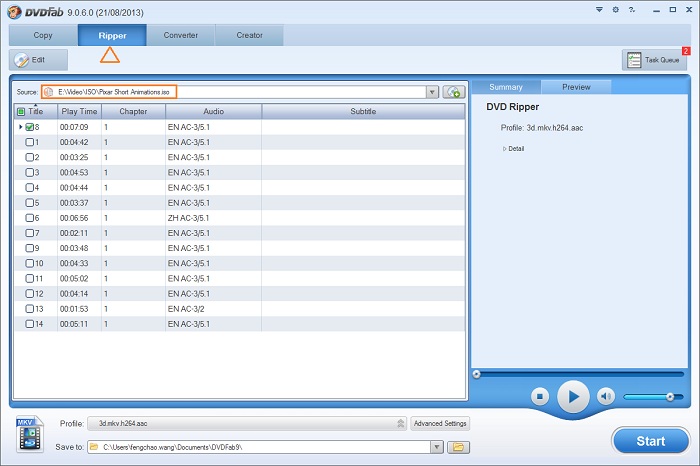Toggle the select-all Title header checkbox
The height and width of the screenshot is (466, 700).
pyautogui.click(x=21, y=112)
